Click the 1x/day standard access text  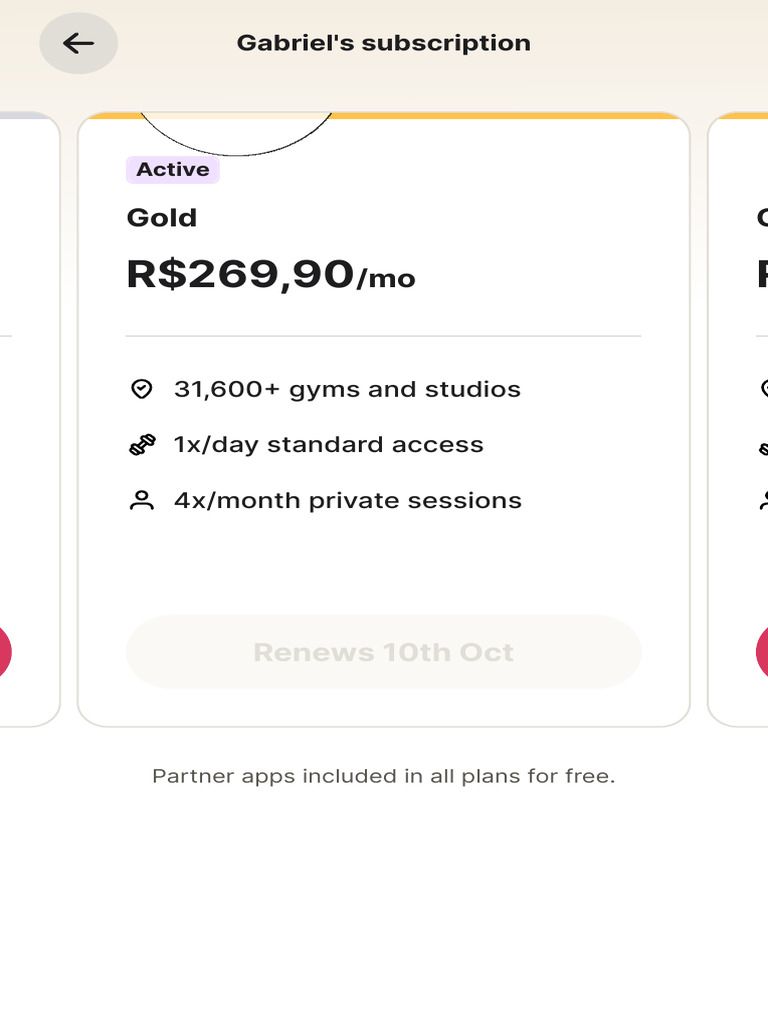[x=328, y=445]
